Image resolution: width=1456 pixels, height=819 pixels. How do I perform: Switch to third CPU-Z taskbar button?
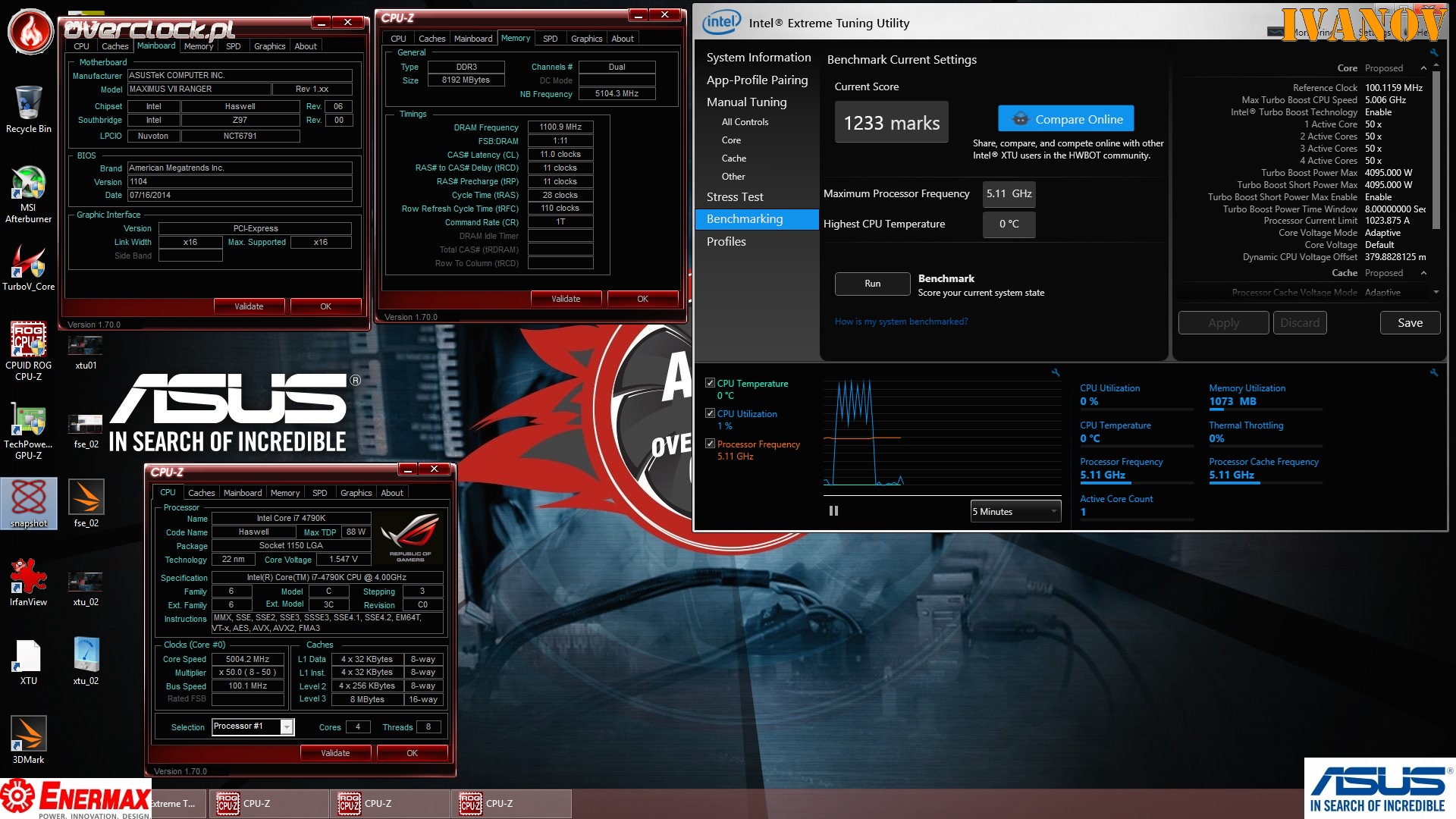tap(511, 804)
